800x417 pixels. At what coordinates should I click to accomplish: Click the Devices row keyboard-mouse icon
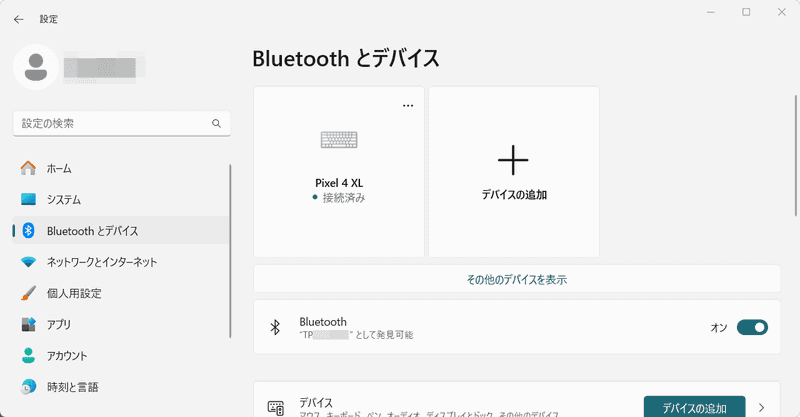(276, 408)
